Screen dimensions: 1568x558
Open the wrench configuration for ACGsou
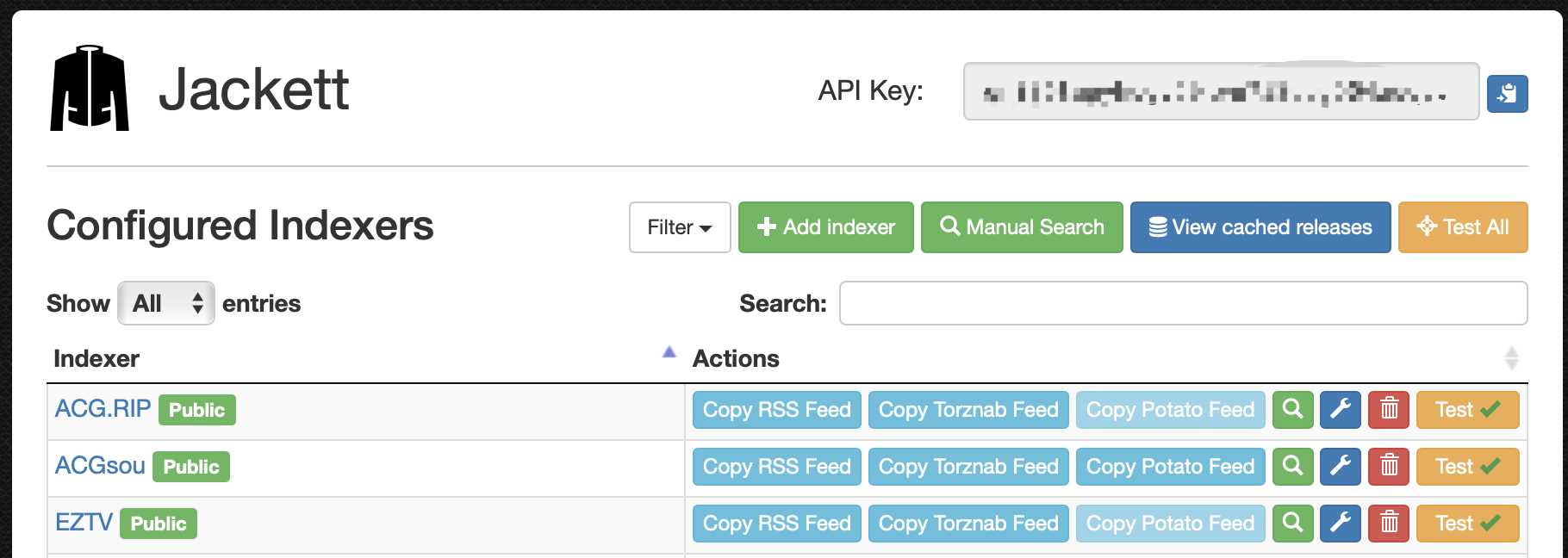(x=1340, y=467)
